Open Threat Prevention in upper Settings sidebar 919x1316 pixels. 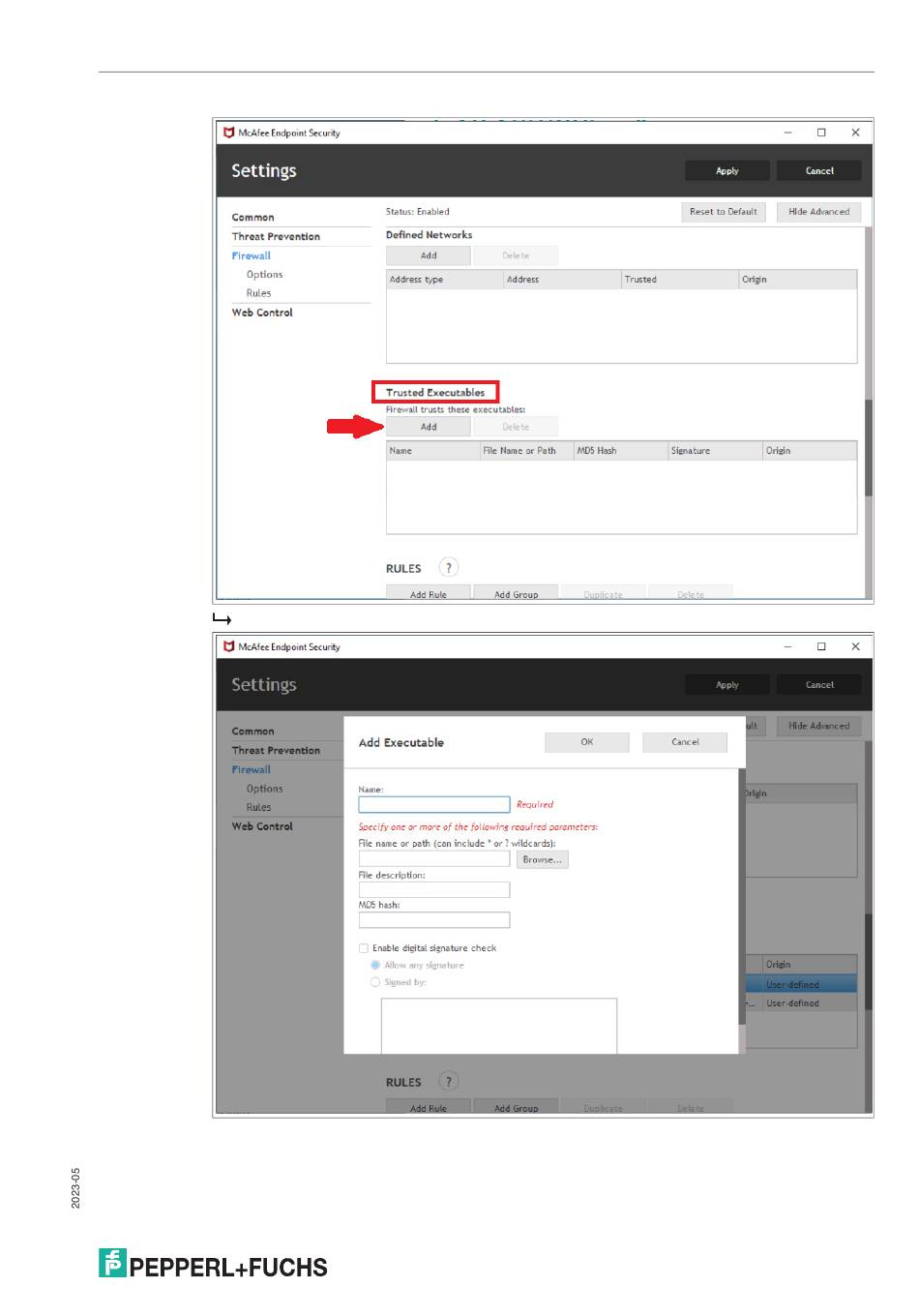tap(276, 236)
